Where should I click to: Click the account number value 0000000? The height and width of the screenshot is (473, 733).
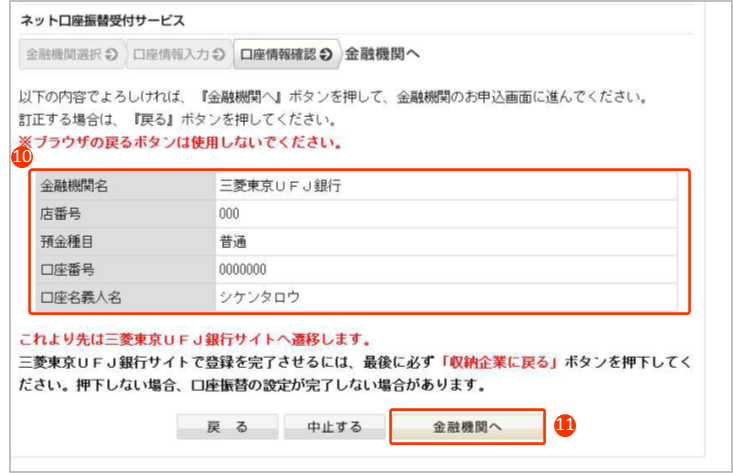[241, 269]
